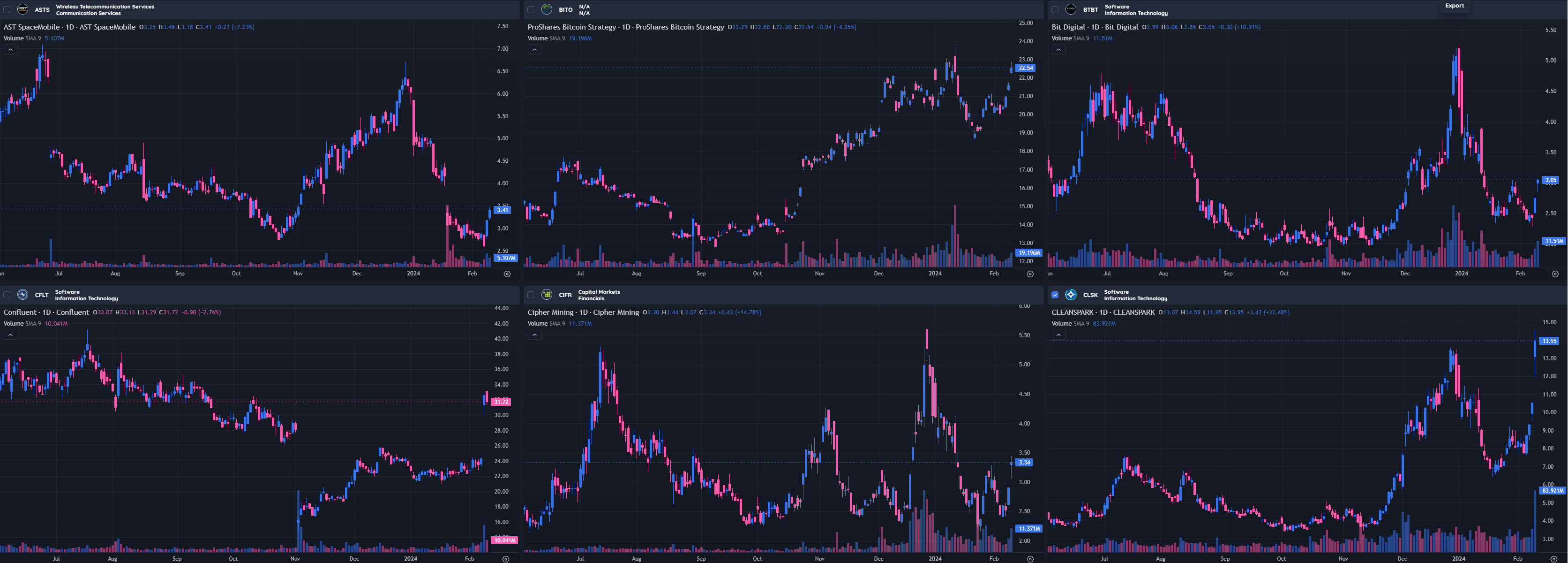Check the ASTS selection checkbox
The height and width of the screenshot is (563, 1568).
[x=7, y=9]
